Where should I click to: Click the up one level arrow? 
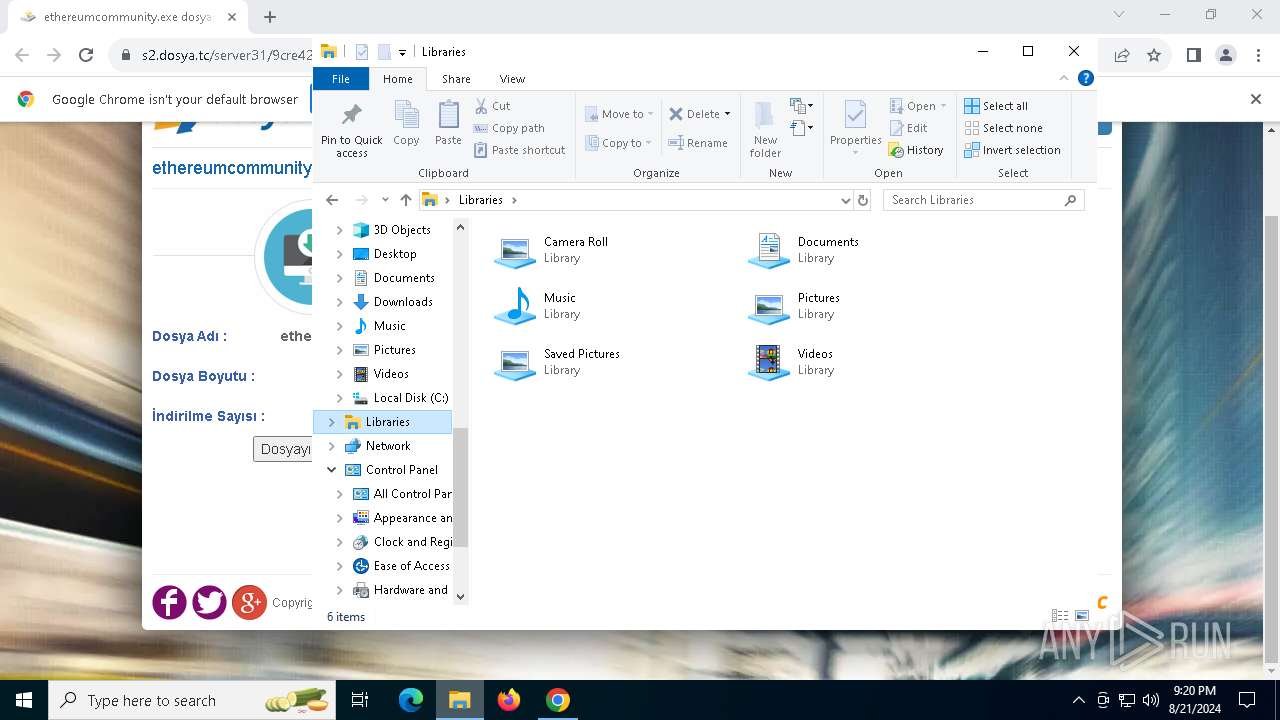[x=405, y=200]
